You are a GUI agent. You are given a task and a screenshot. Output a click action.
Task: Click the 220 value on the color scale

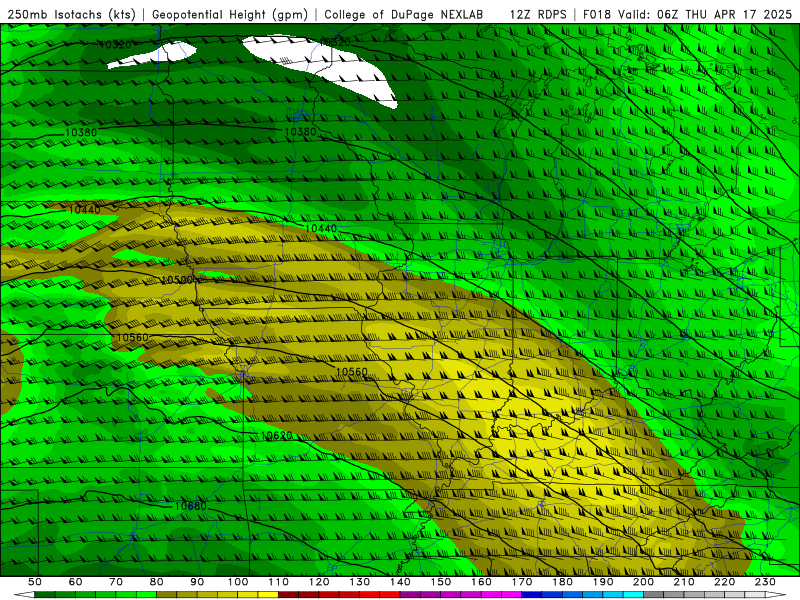pyautogui.click(x=725, y=582)
